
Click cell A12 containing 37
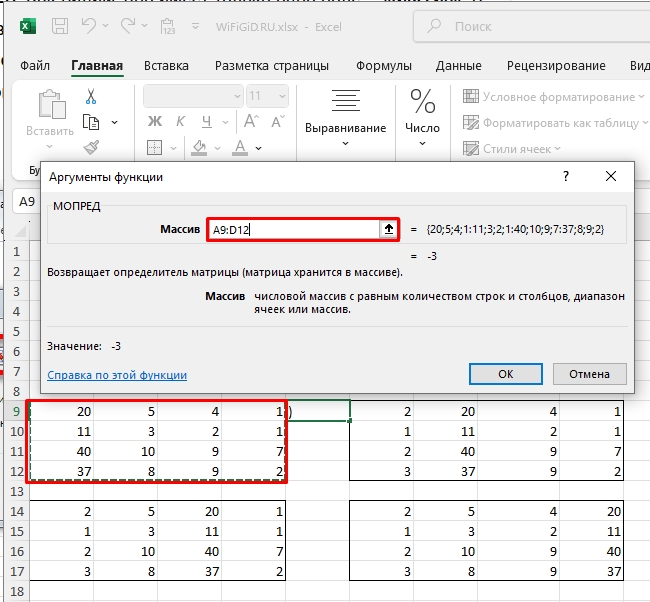62,471
